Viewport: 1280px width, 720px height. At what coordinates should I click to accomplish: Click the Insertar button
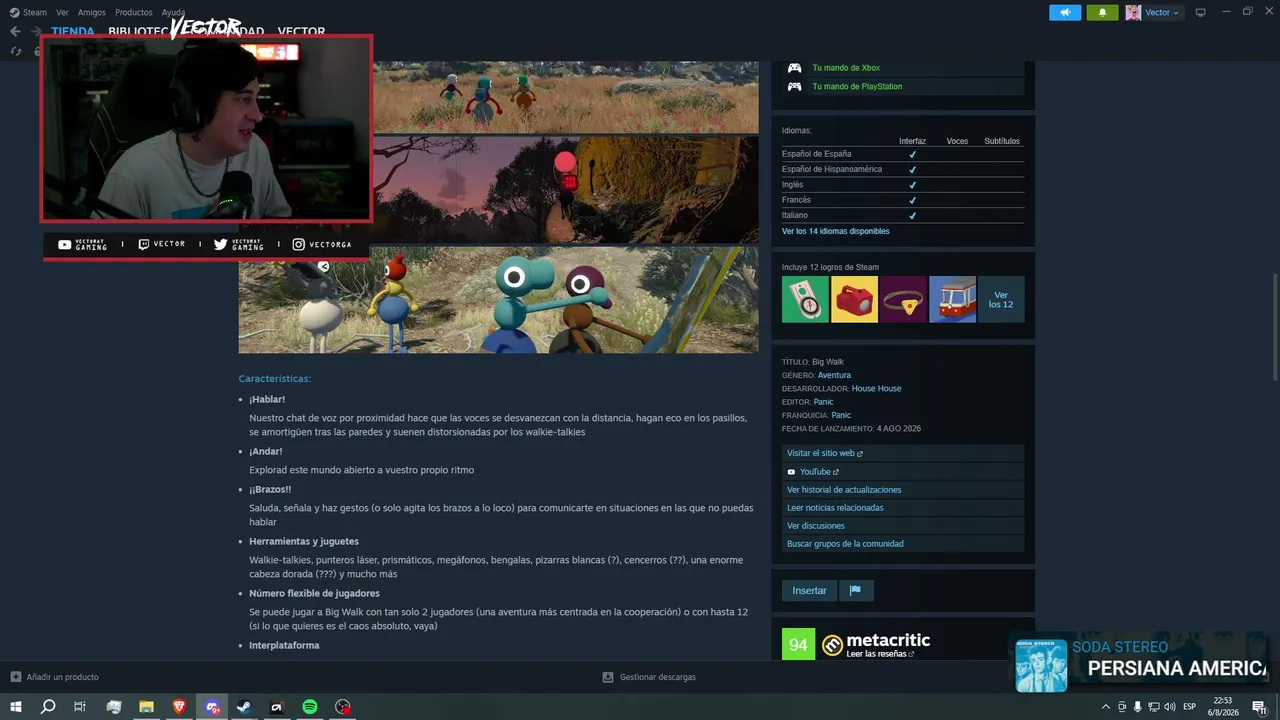(x=809, y=591)
